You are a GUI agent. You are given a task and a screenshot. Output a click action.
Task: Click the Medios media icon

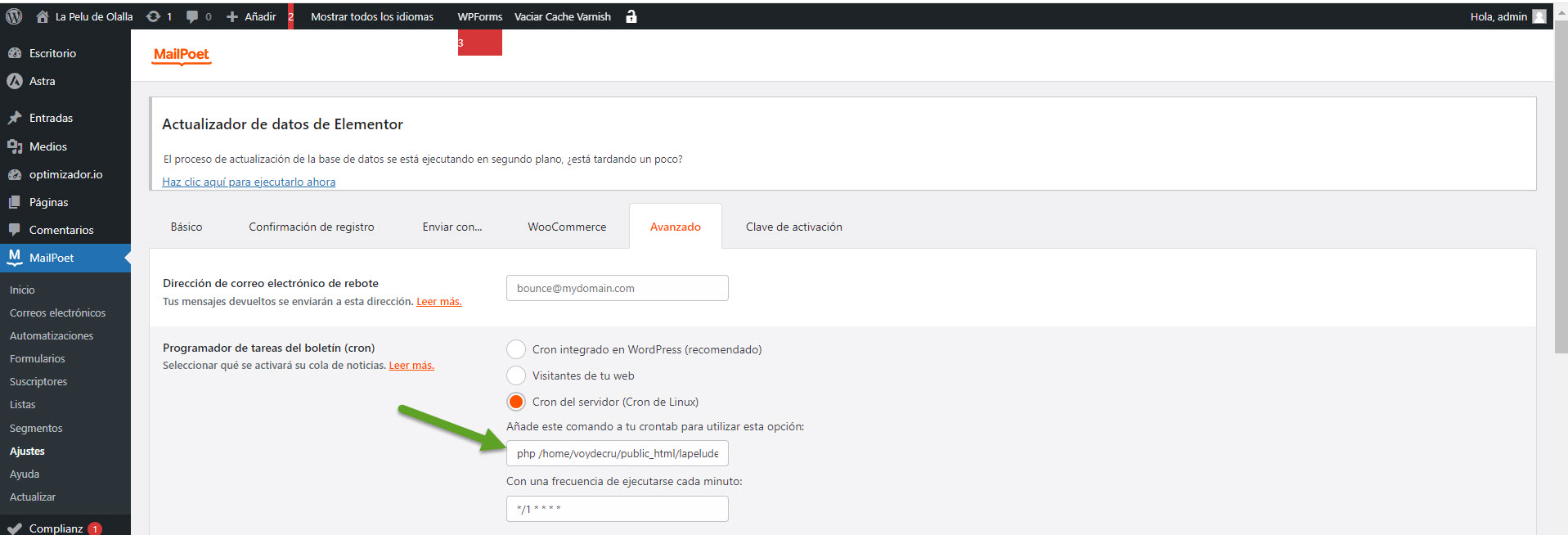tap(15, 146)
